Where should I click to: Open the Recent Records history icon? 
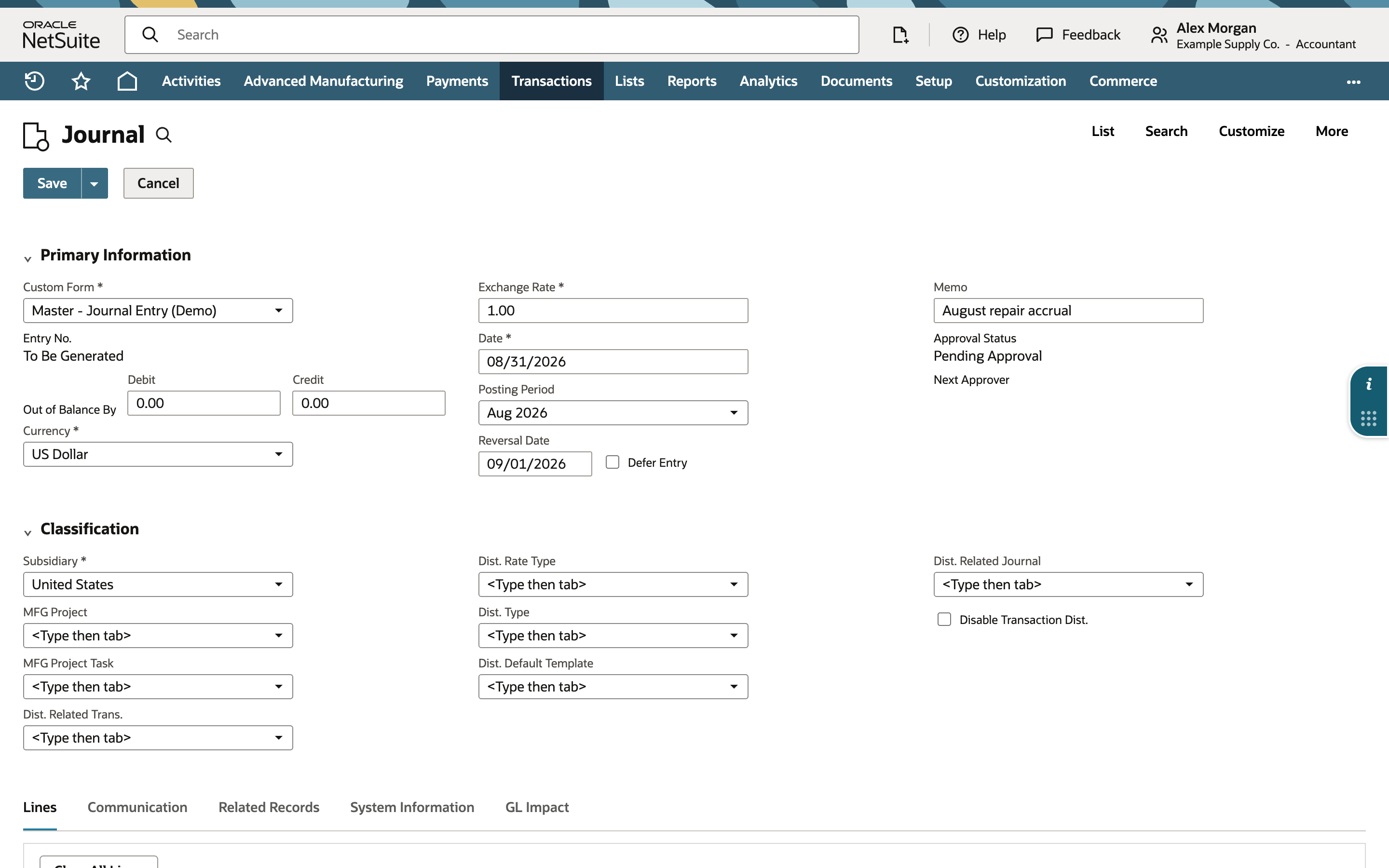click(x=34, y=81)
